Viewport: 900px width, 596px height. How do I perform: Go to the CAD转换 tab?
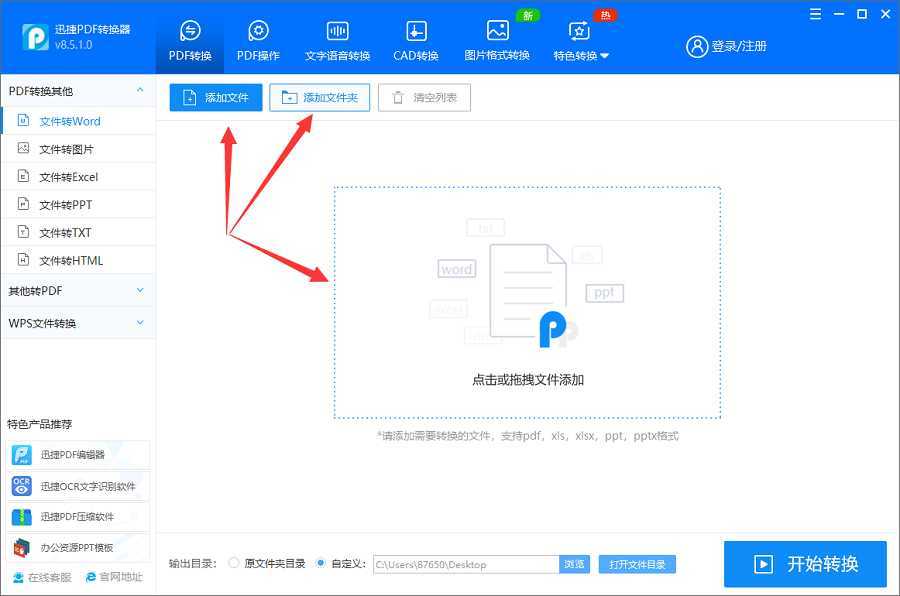(416, 40)
